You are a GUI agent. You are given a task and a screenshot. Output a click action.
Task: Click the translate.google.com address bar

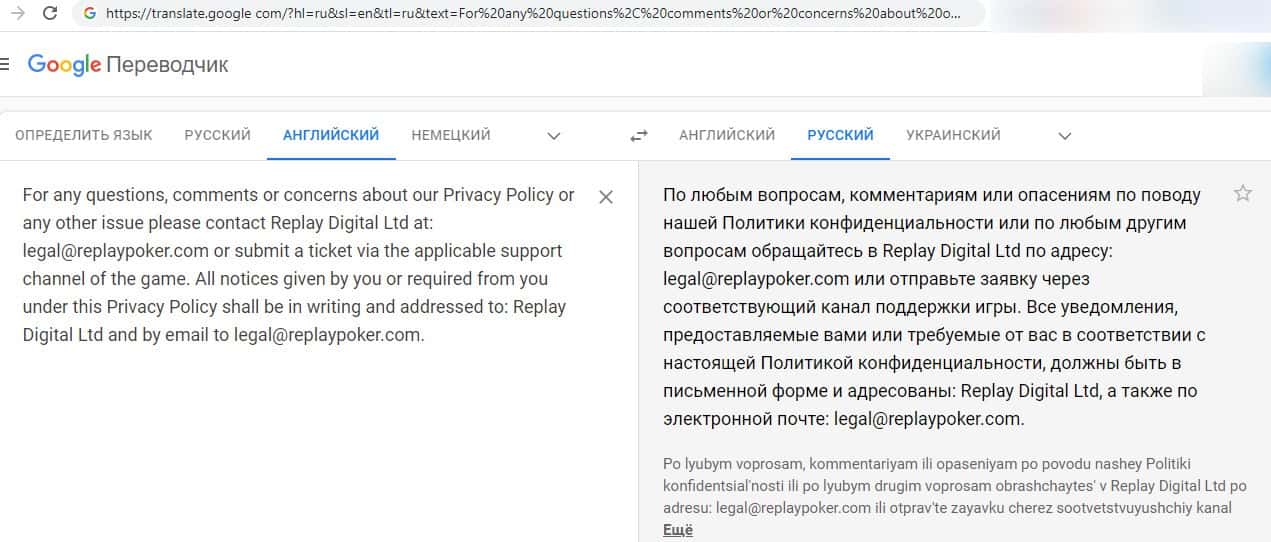(530, 14)
